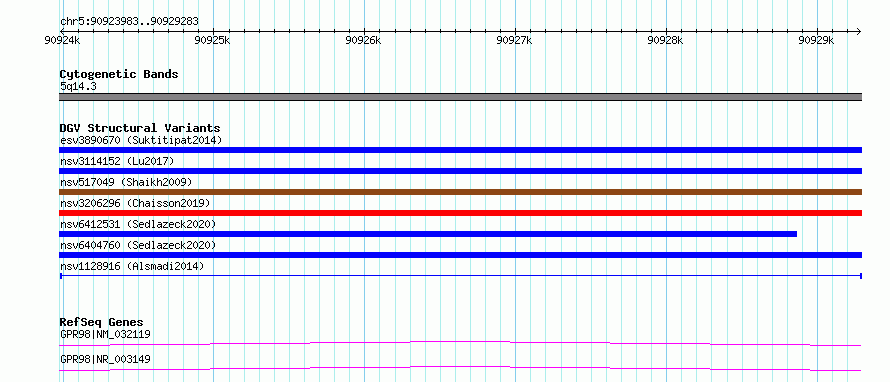Image resolution: width=890 pixels, height=382 pixels.
Task: Click the nsv1128916 (Alsmadi2014) label
Action: click(132, 266)
